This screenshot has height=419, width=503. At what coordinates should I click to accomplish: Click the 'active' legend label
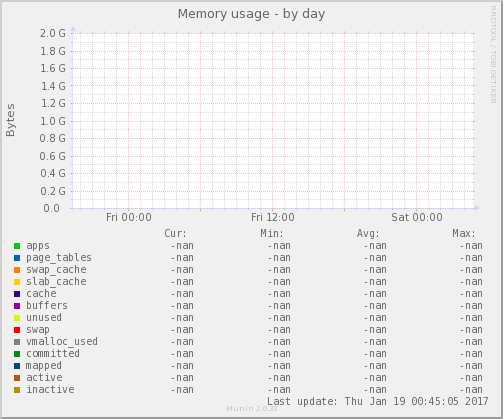pyautogui.click(x=44, y=378)
